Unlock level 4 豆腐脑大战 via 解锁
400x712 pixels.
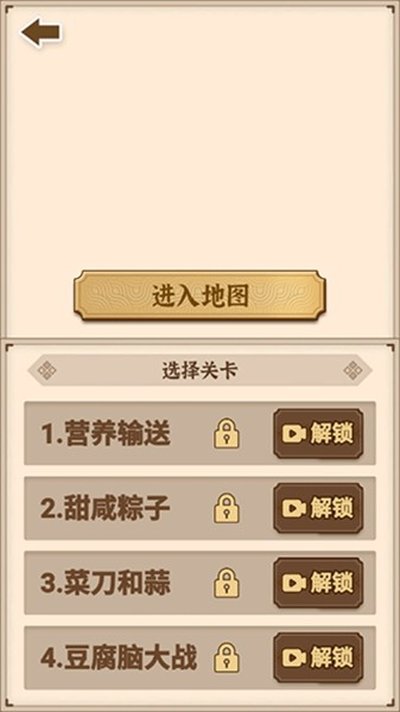(x=318, y=657)
